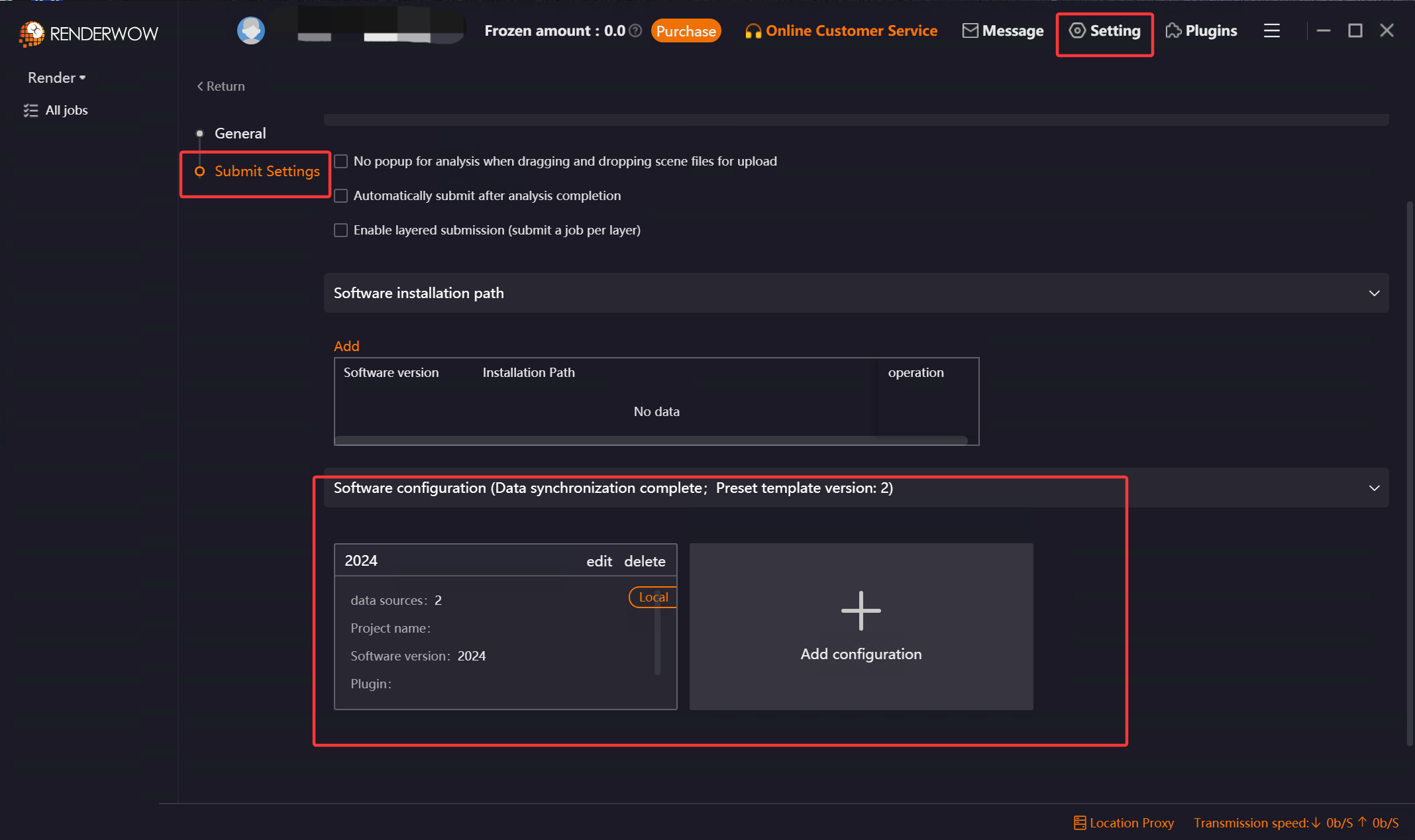The width and height of the screenshot is (1415, 840).
Task: Click the installation table horizontal scrollbar
Action: pyautogui.click(x=651, y=441)
